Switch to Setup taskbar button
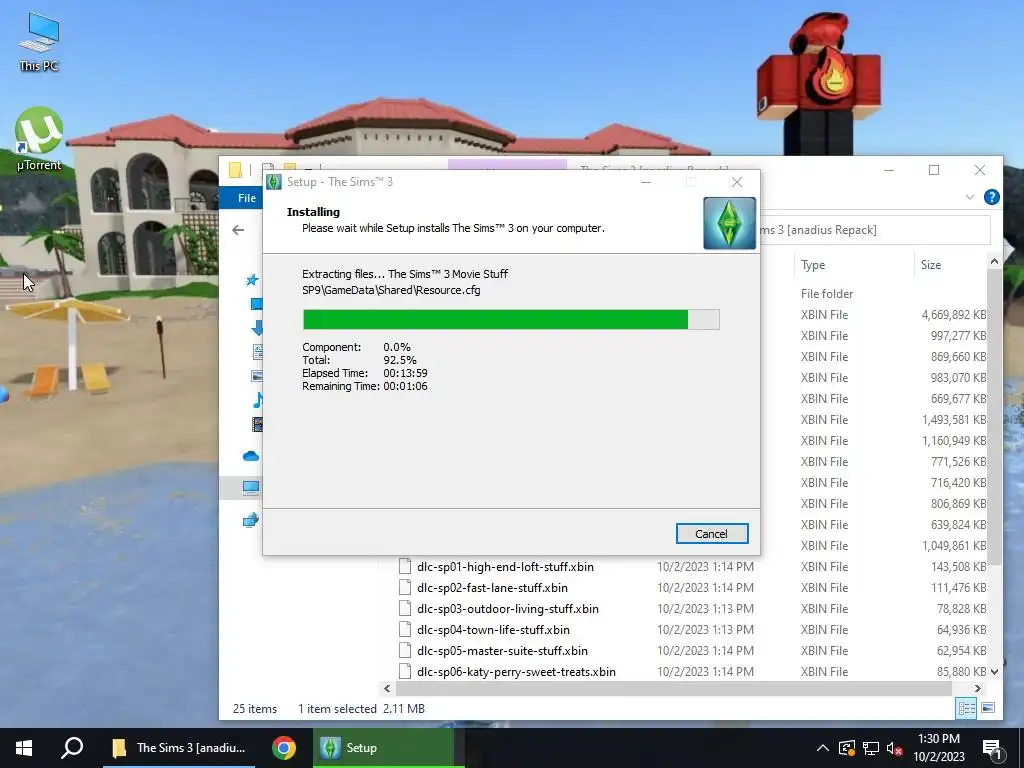 point(383,748)
